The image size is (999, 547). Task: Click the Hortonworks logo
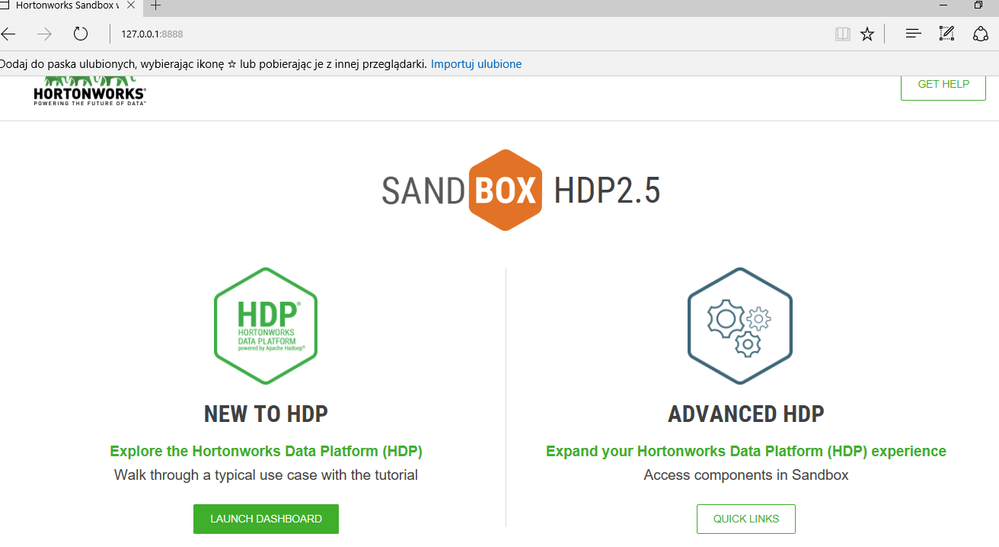pyautogui.click(x=89, y=90)
